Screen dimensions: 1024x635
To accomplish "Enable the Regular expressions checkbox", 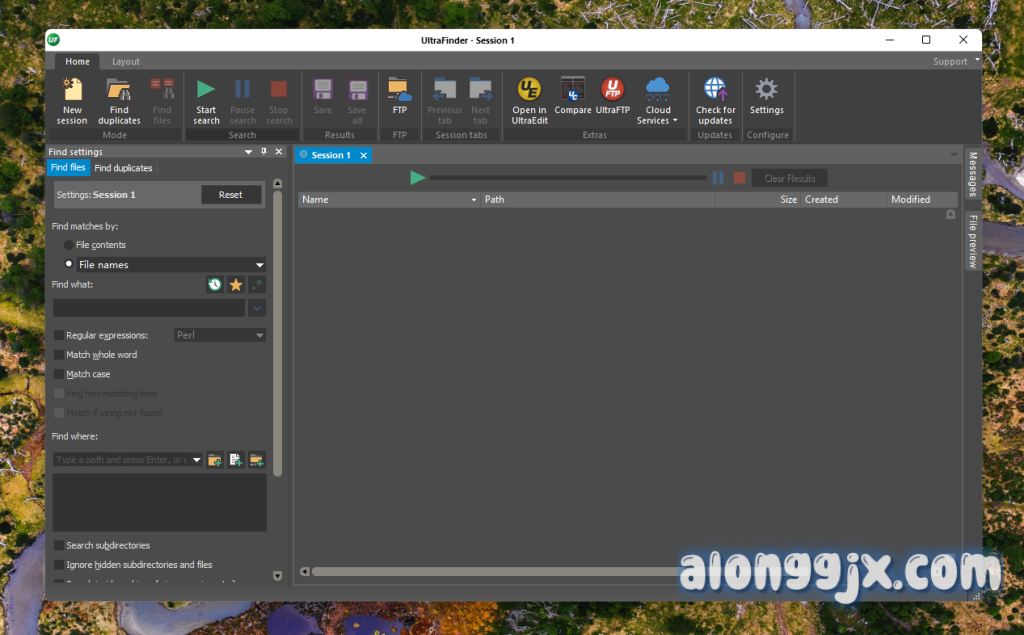I will 59,336.
